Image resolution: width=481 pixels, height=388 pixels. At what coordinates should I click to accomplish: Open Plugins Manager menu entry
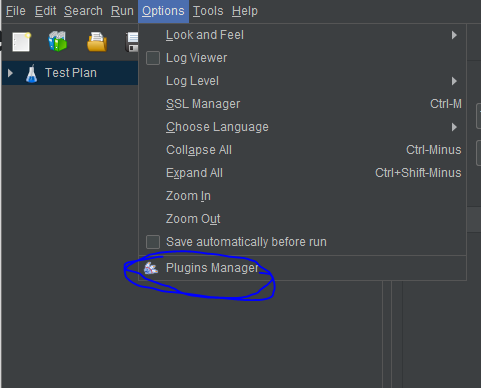pyautogui.click(x=303, y=268)
